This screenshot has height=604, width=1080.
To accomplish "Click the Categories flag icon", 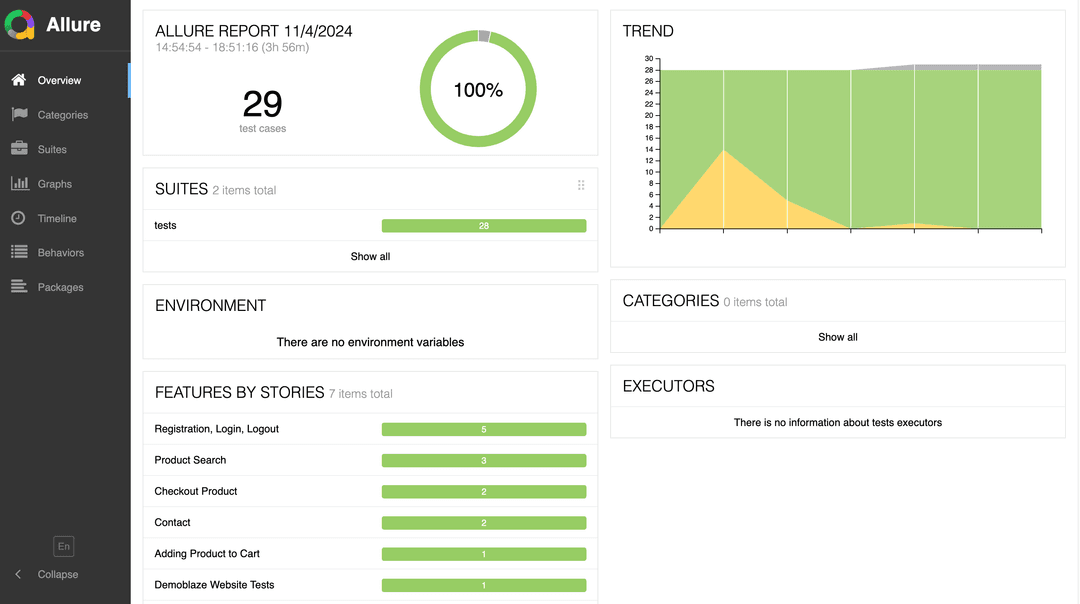I will 19,114.
